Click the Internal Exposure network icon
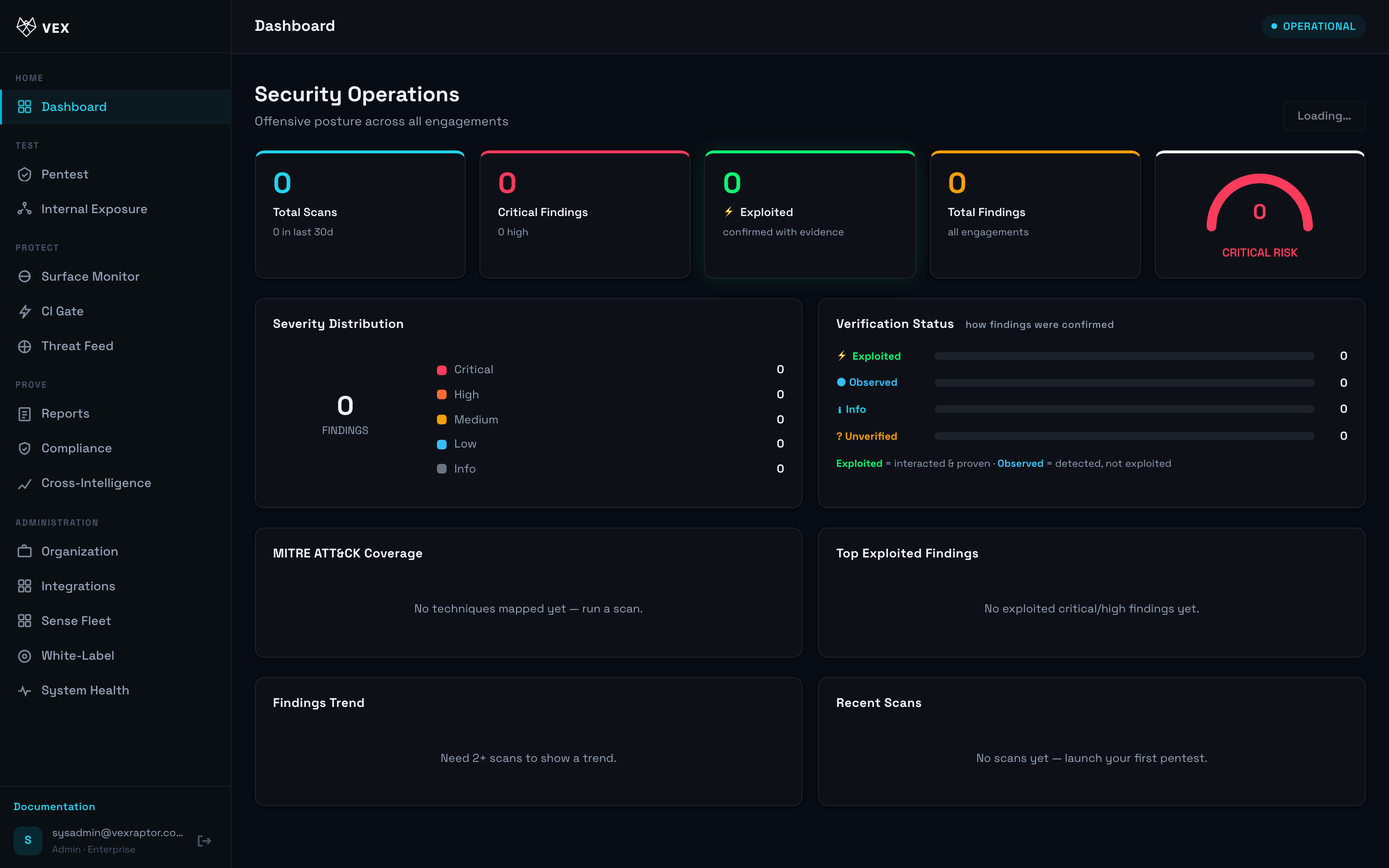The image size is (1389, 868). click(x=24, y=209)
